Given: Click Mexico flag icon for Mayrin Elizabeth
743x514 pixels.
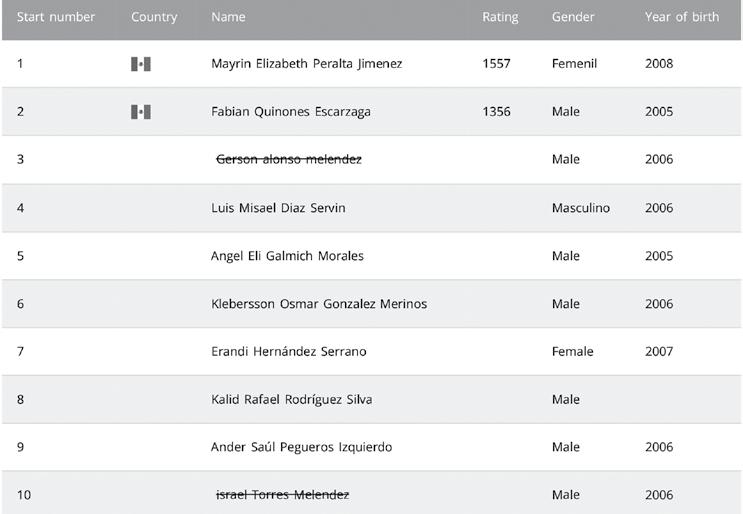Looking at the screenshot, I should (x=141, y=64).
